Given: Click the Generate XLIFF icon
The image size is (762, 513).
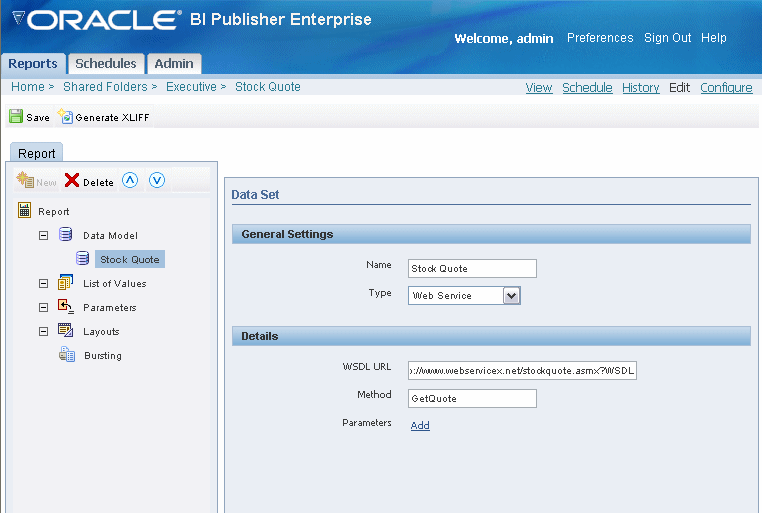Looking at the screenshot, I should click(x=65, y=116).
